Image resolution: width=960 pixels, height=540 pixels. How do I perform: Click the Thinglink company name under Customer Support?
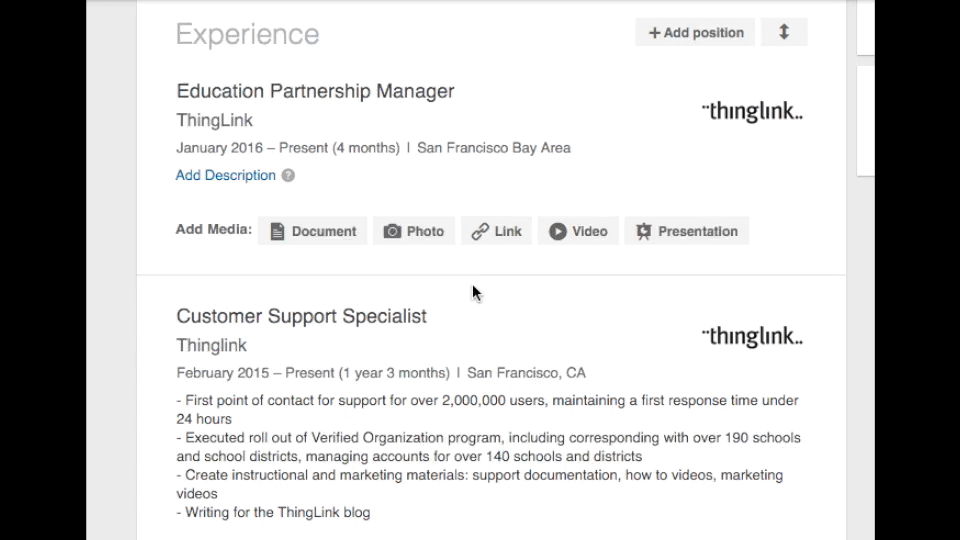pyautogui.click(x=211, y=345)
